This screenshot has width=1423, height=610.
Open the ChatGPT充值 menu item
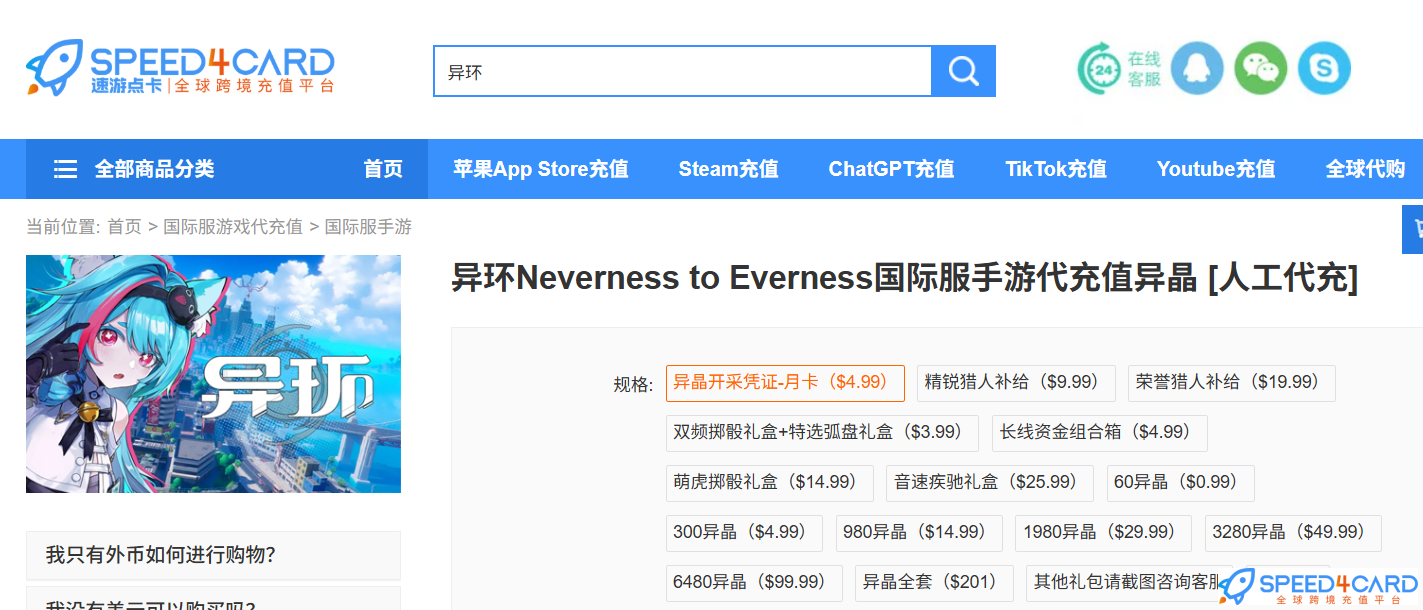click(x=891, y=169)
